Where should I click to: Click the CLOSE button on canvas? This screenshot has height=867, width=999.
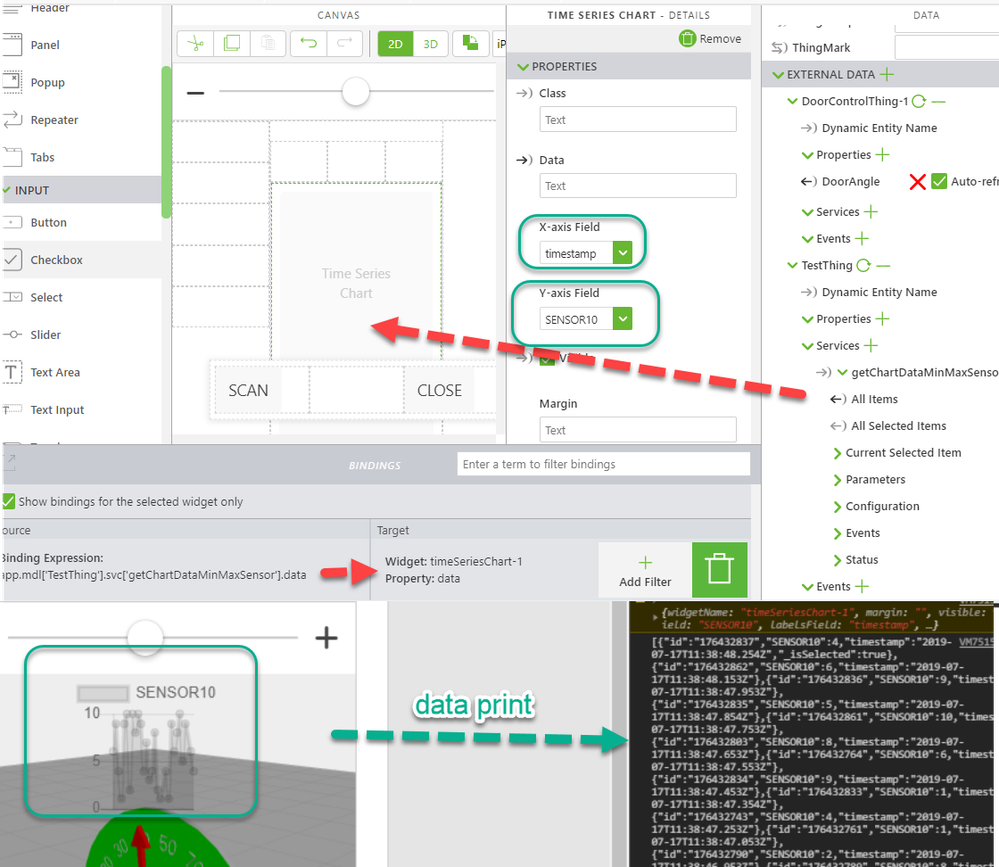pos(440,391)
